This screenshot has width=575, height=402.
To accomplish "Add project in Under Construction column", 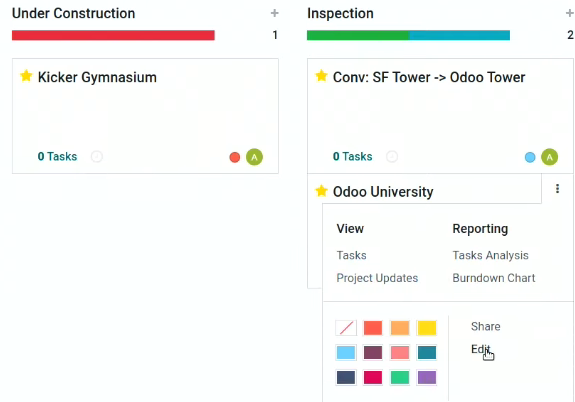I will [x=275, y=14].
